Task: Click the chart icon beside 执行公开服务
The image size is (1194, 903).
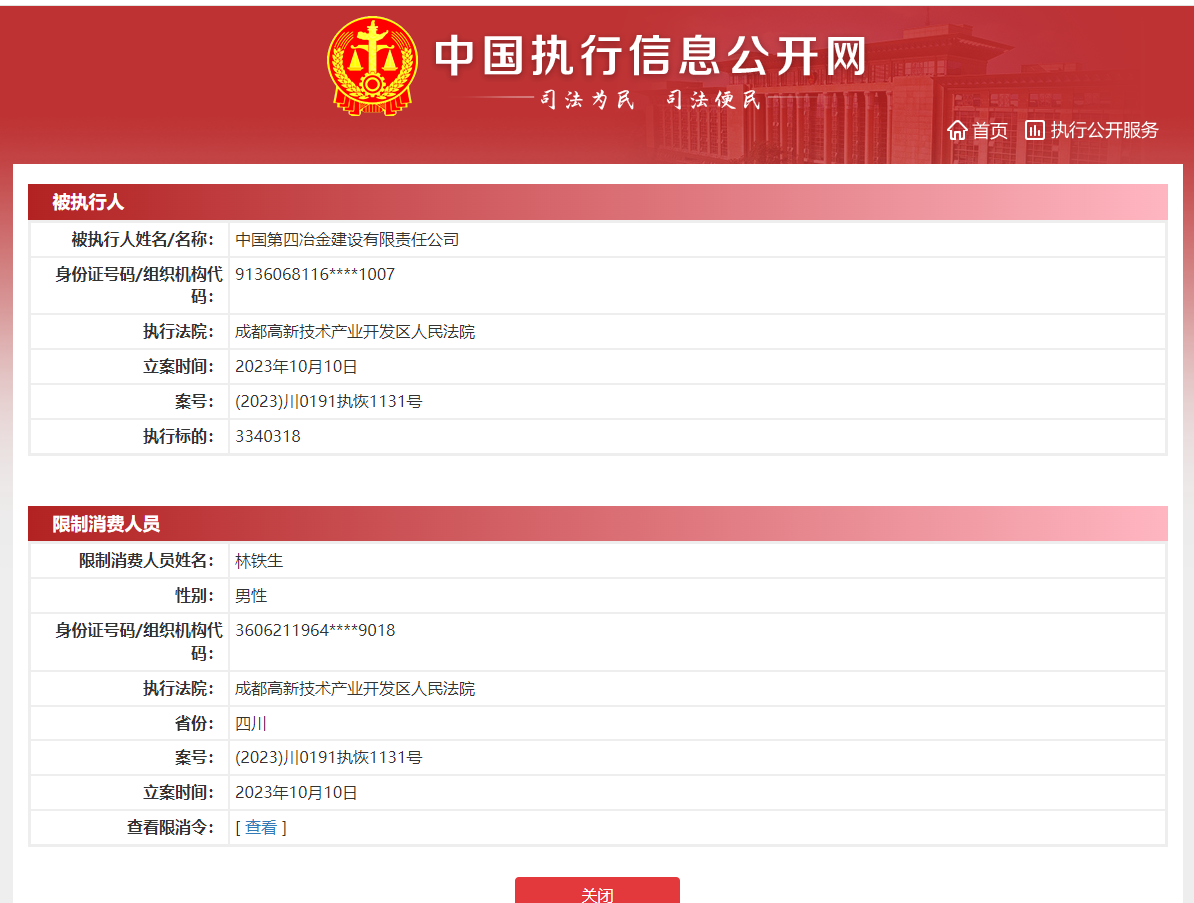Action: click(1035, 130)
